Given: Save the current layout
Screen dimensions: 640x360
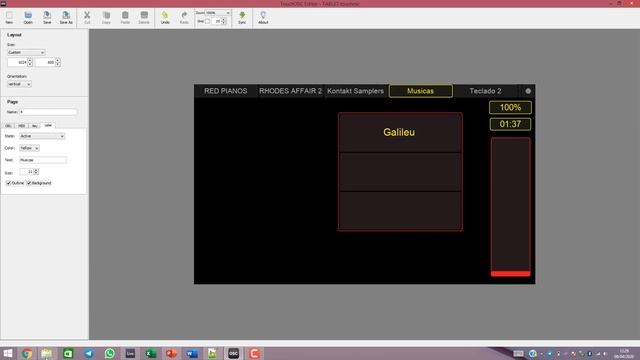Looking at the screenshot, I should coord(47,18).
